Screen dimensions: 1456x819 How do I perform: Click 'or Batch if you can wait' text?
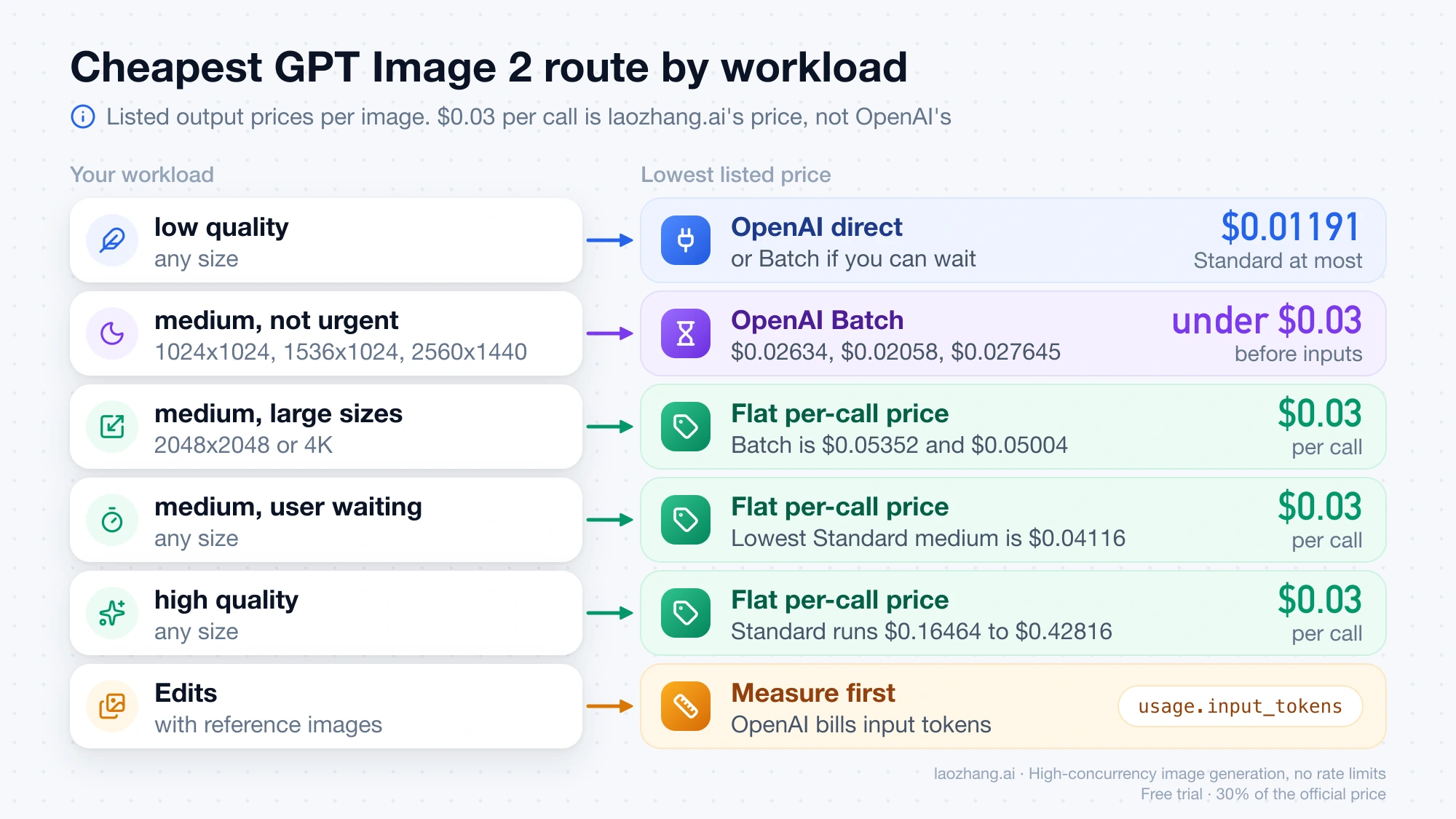853,259
